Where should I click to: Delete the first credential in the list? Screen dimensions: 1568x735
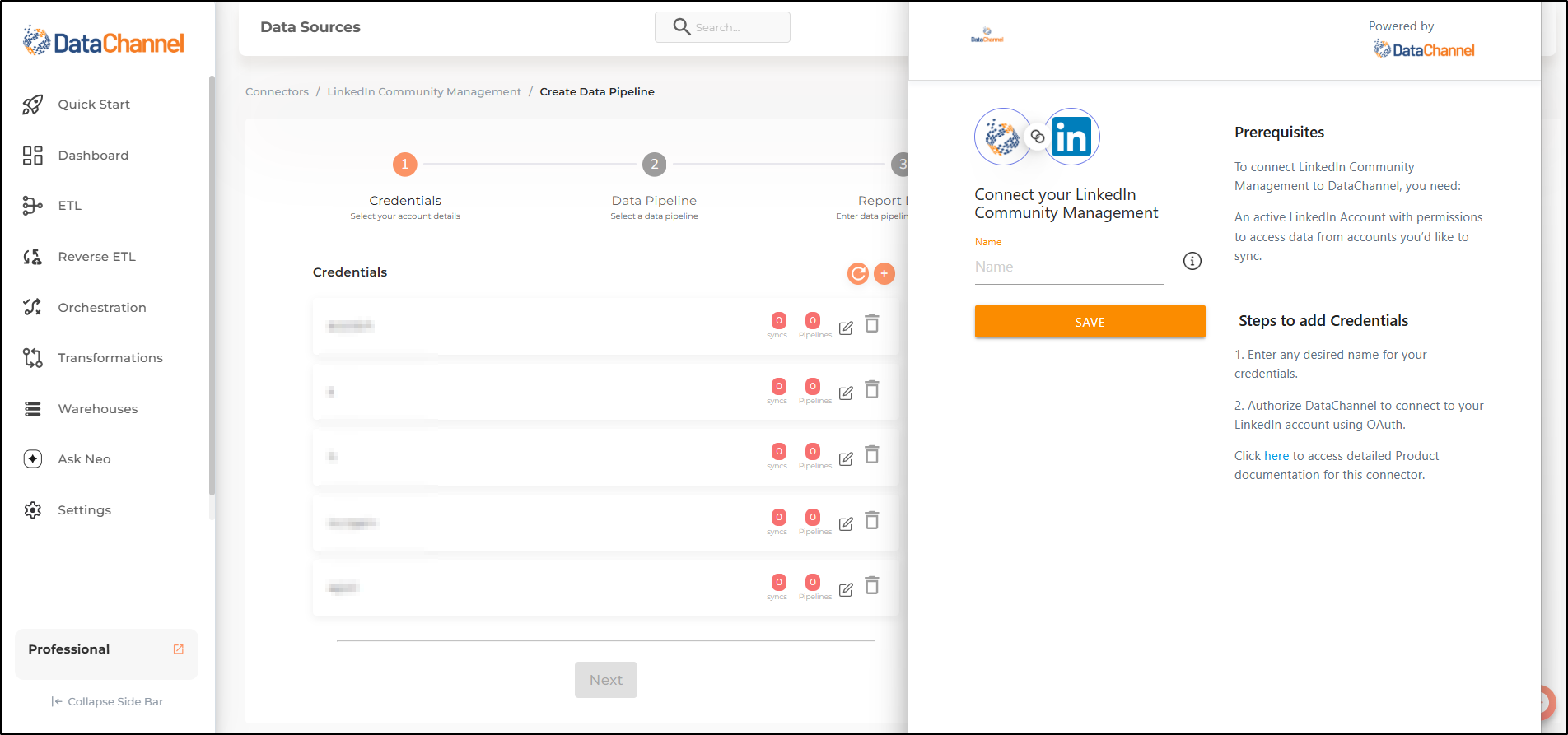click(872, 324)
